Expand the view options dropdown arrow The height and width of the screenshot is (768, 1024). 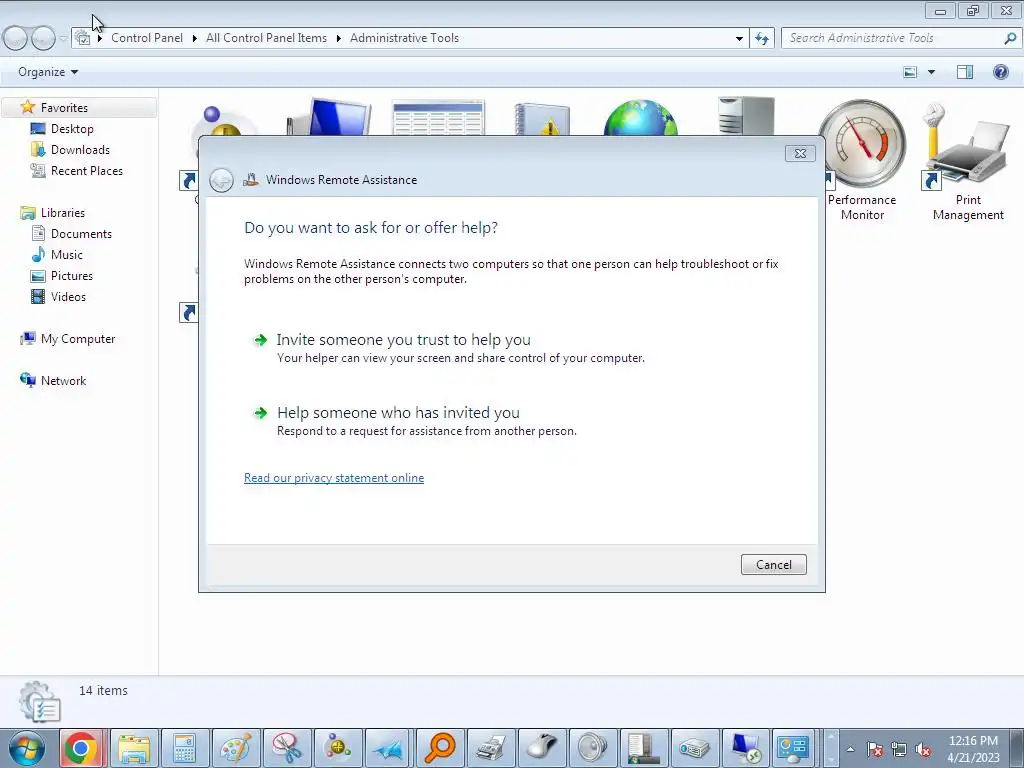coord(931,72)
